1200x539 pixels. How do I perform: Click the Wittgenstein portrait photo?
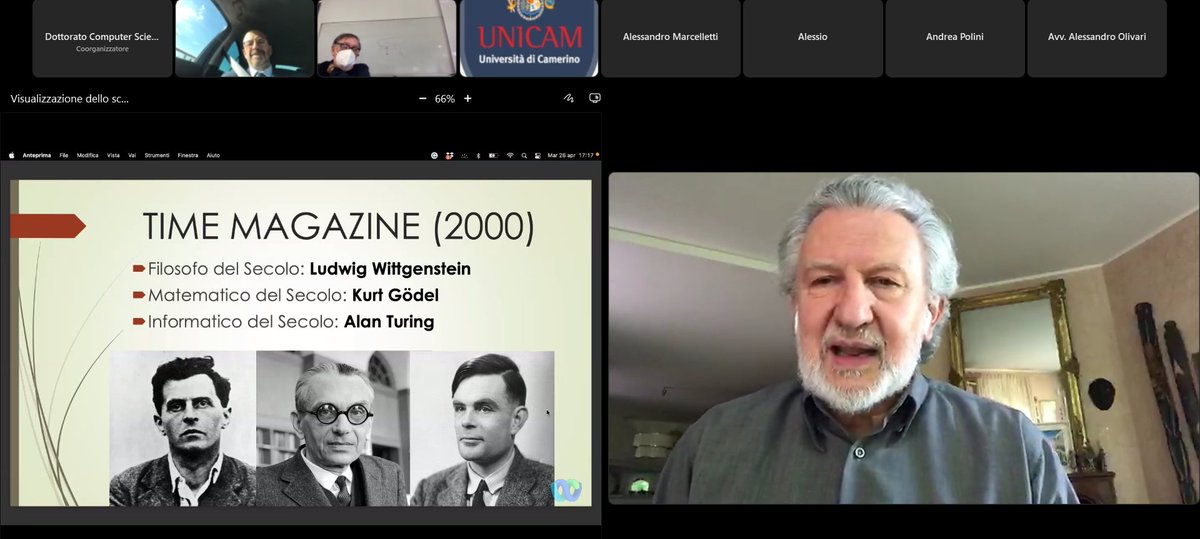tap(183, 428)
